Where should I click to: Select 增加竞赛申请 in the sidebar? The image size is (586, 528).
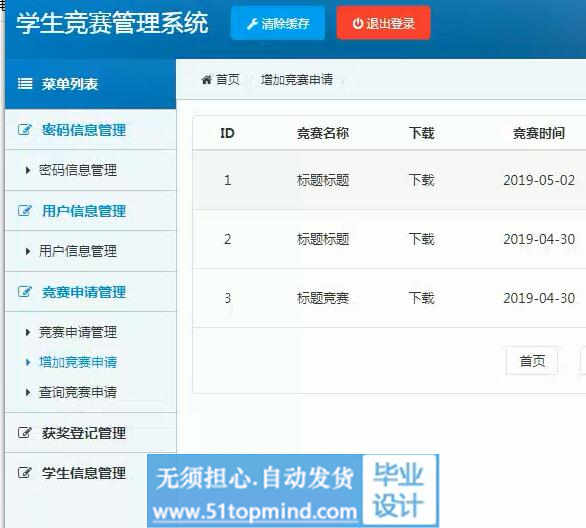78,362
